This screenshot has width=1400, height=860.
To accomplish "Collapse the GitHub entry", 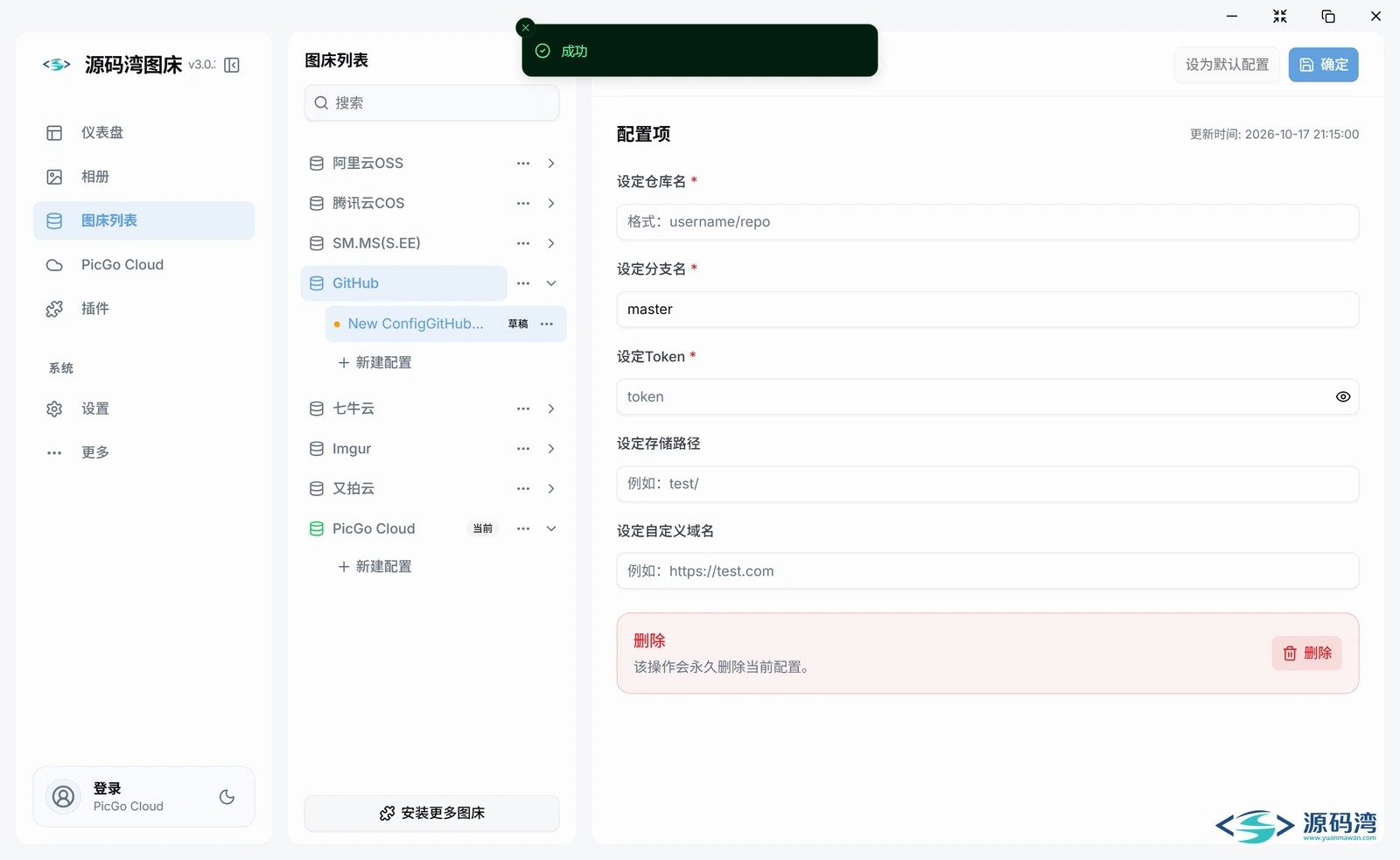I will click(x=551, y=283).
